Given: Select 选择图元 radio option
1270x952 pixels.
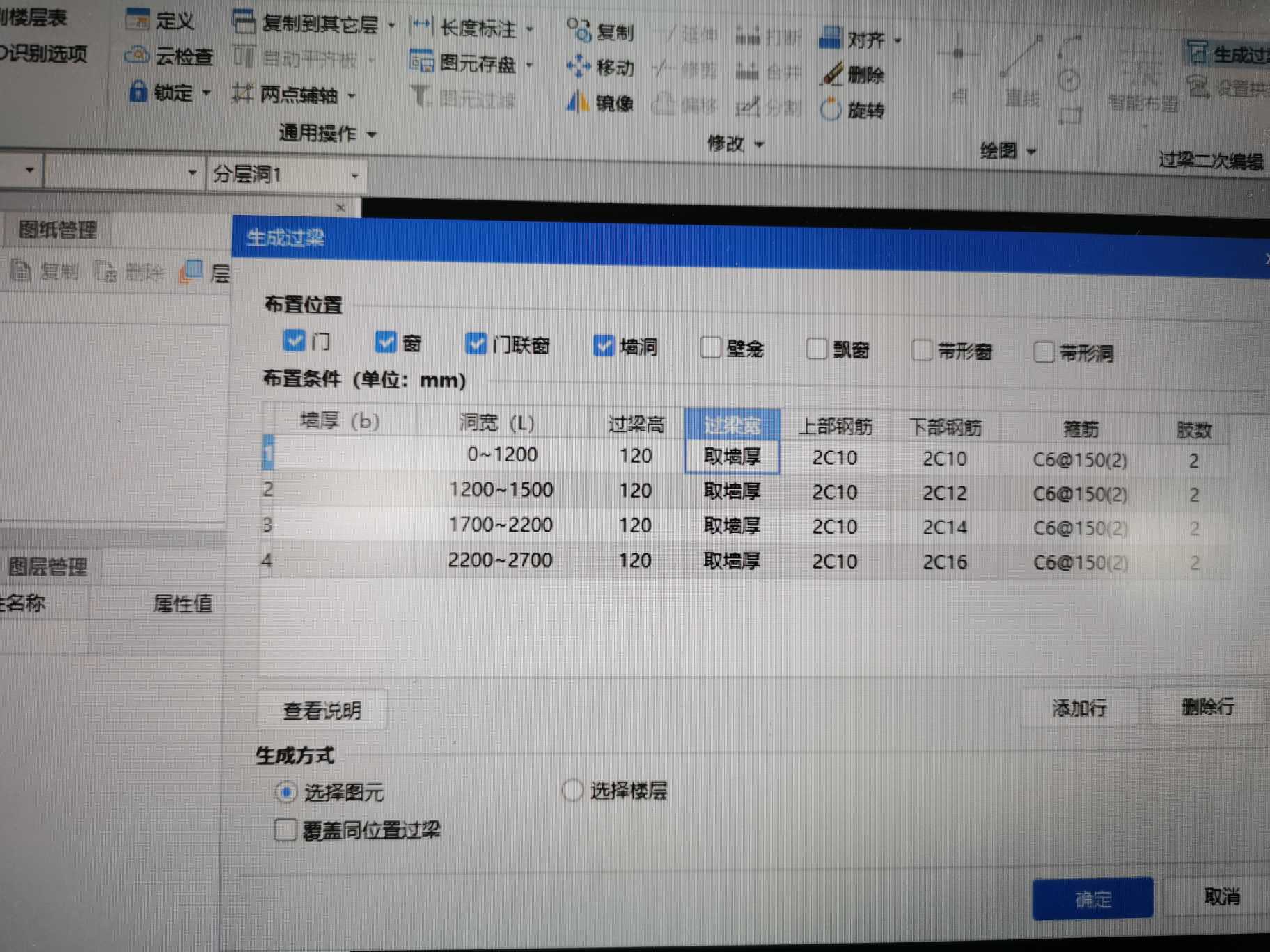Looking at the screenshot, I should point(286,792).
